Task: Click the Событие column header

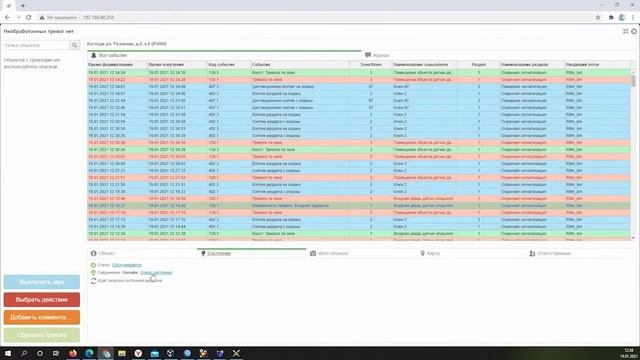Action: click(x=300, y=64)
